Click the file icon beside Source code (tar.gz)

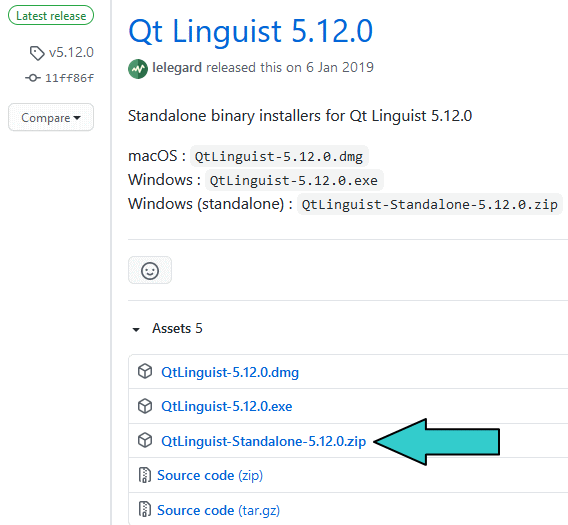(145, 509)
